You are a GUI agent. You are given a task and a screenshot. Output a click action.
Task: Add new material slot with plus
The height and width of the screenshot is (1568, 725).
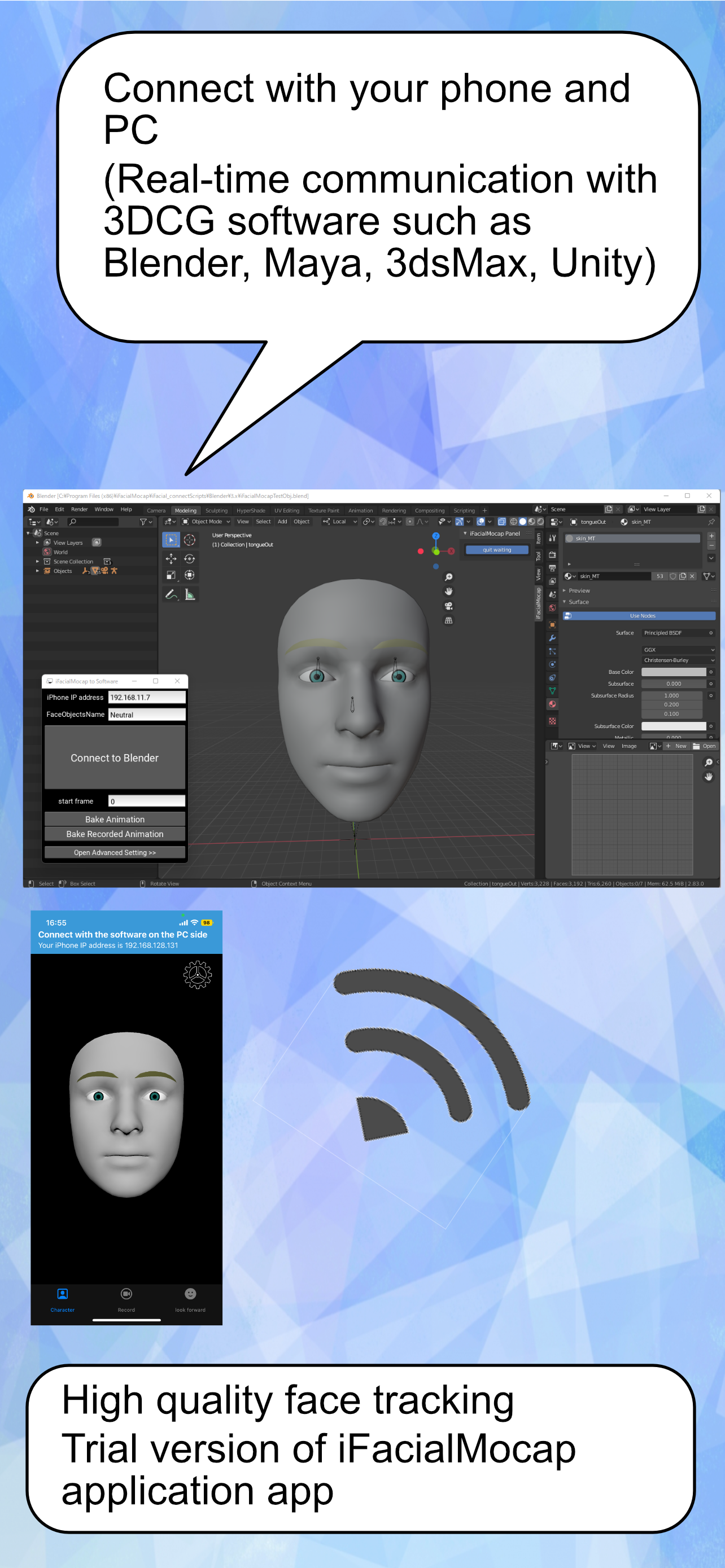(711, 536)
